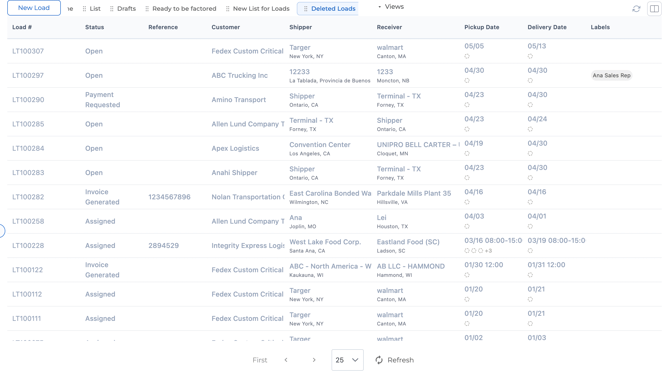Select the Deleted Loads tab

329,9
